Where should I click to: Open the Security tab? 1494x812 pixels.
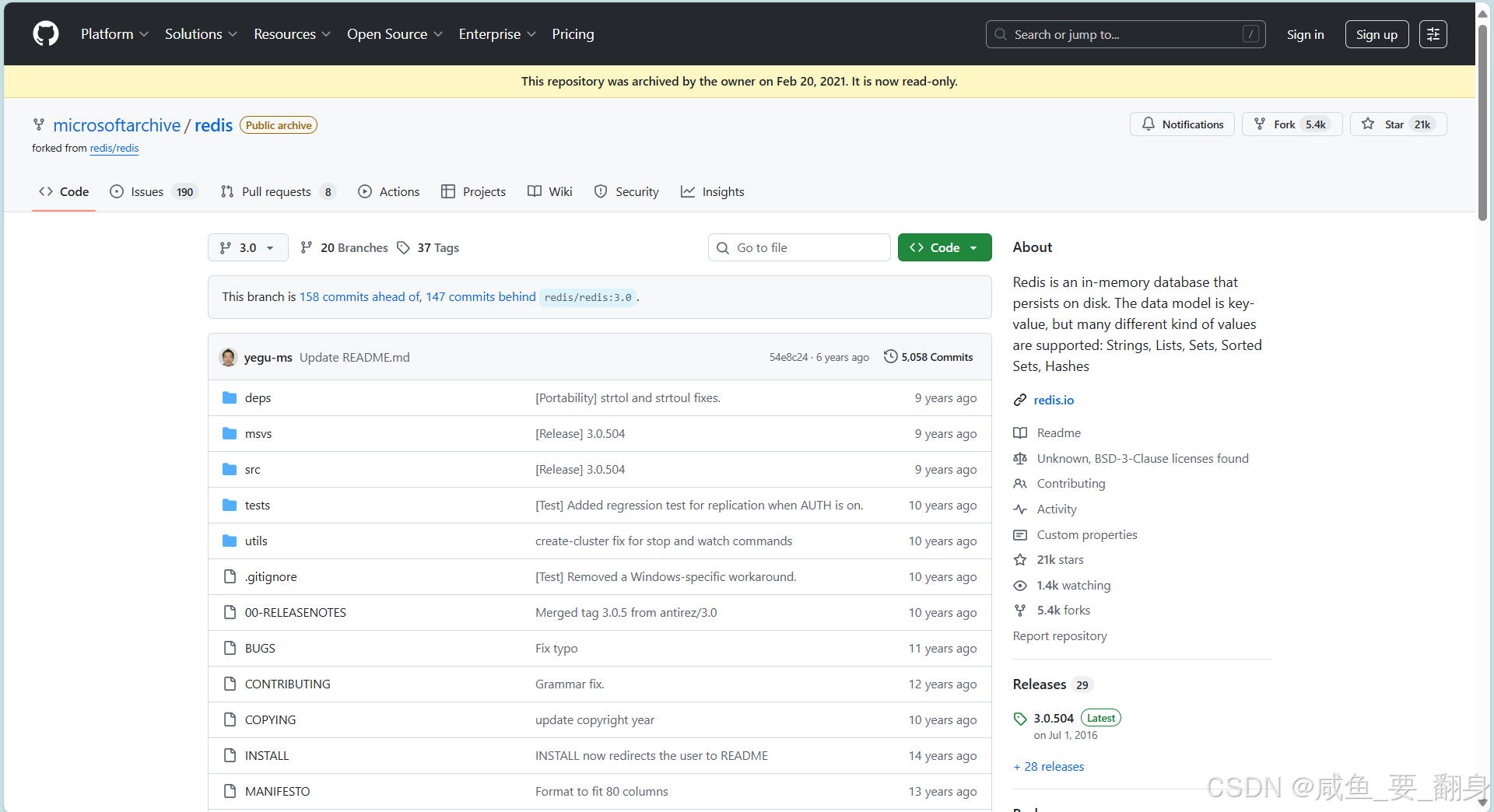(626, 191)
